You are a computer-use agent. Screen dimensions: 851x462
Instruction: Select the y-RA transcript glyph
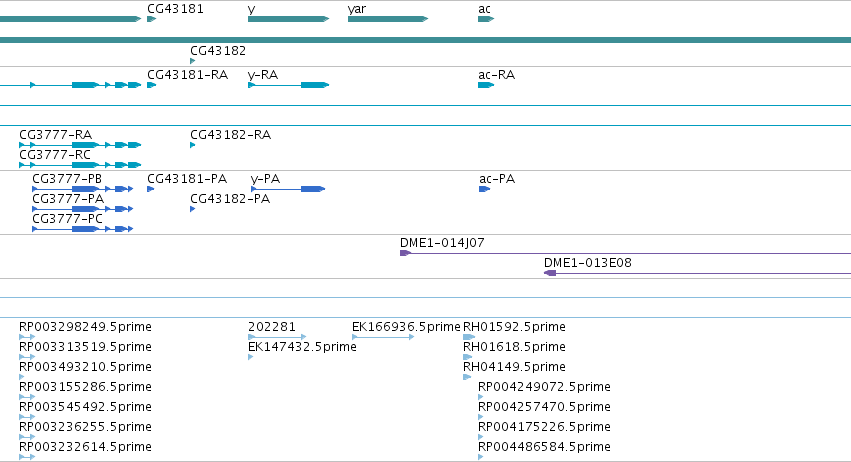[x=289, y=85]
